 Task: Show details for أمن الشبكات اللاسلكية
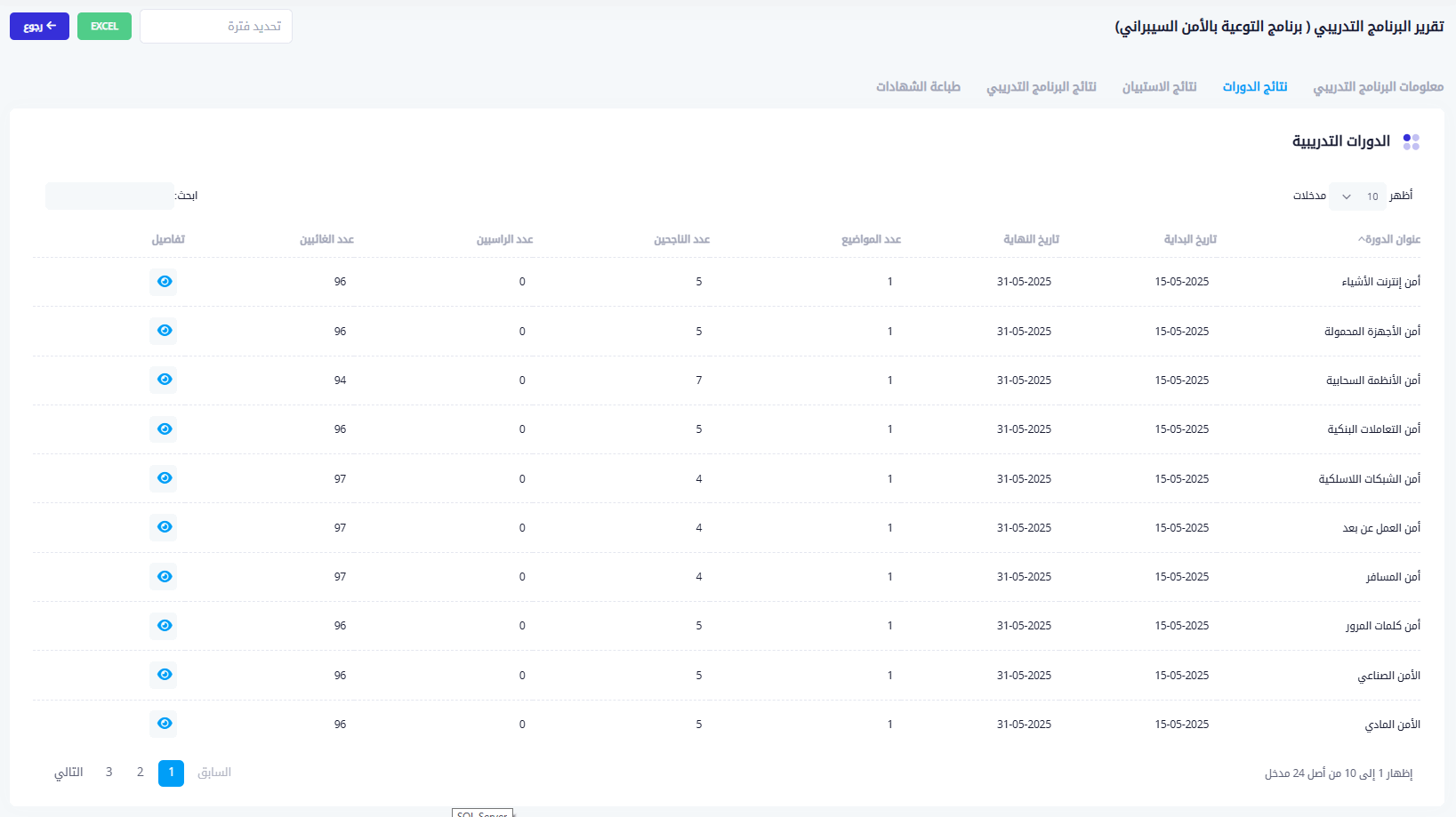[164, 478]
